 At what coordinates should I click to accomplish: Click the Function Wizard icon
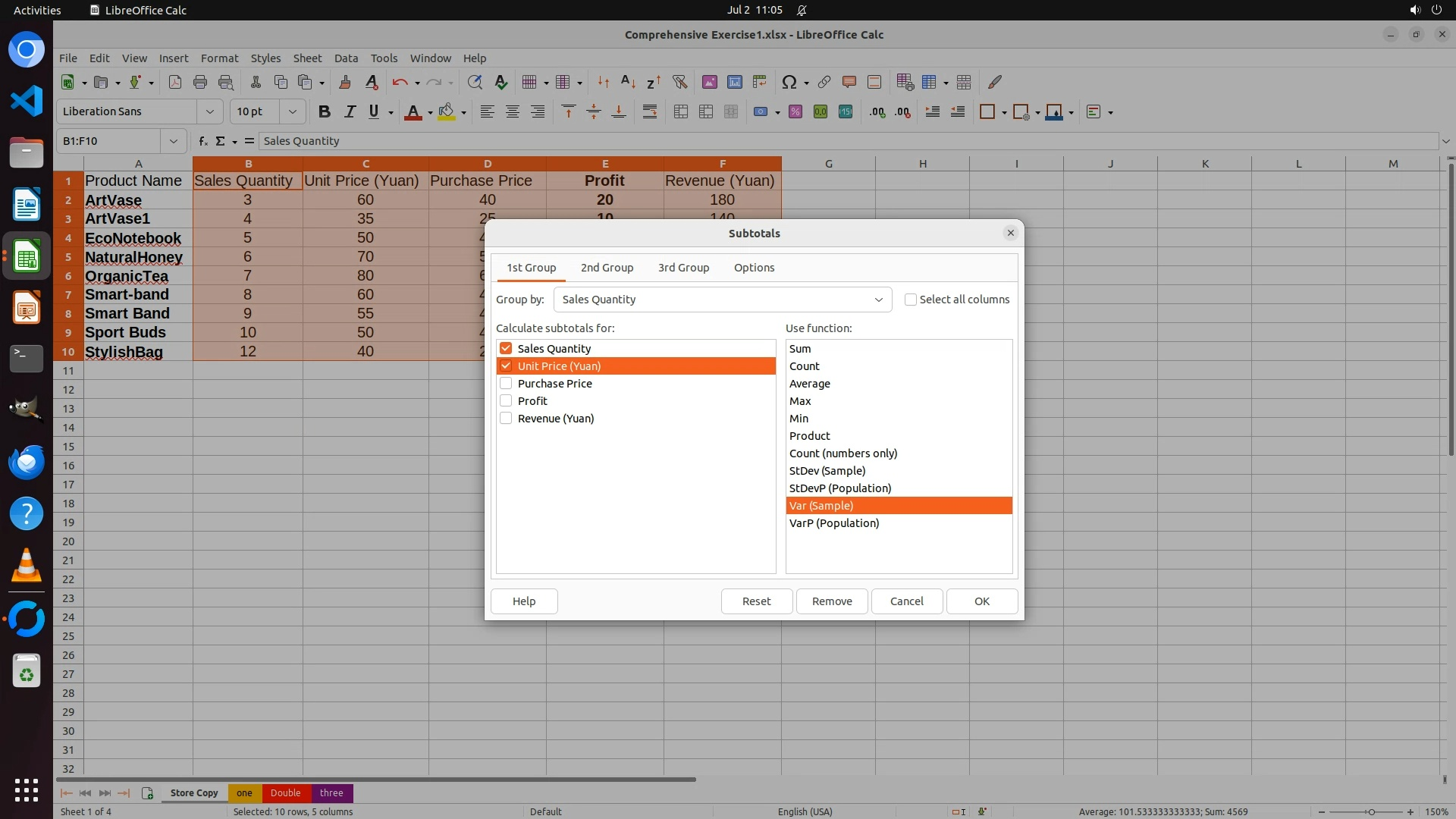202,141
